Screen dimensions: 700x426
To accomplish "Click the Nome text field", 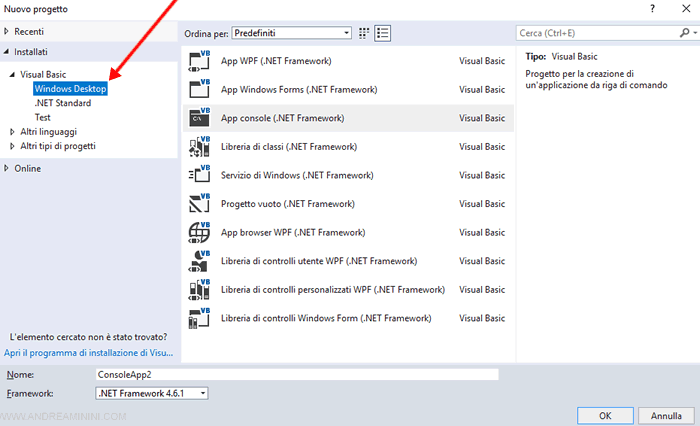I will click(296, 375).
